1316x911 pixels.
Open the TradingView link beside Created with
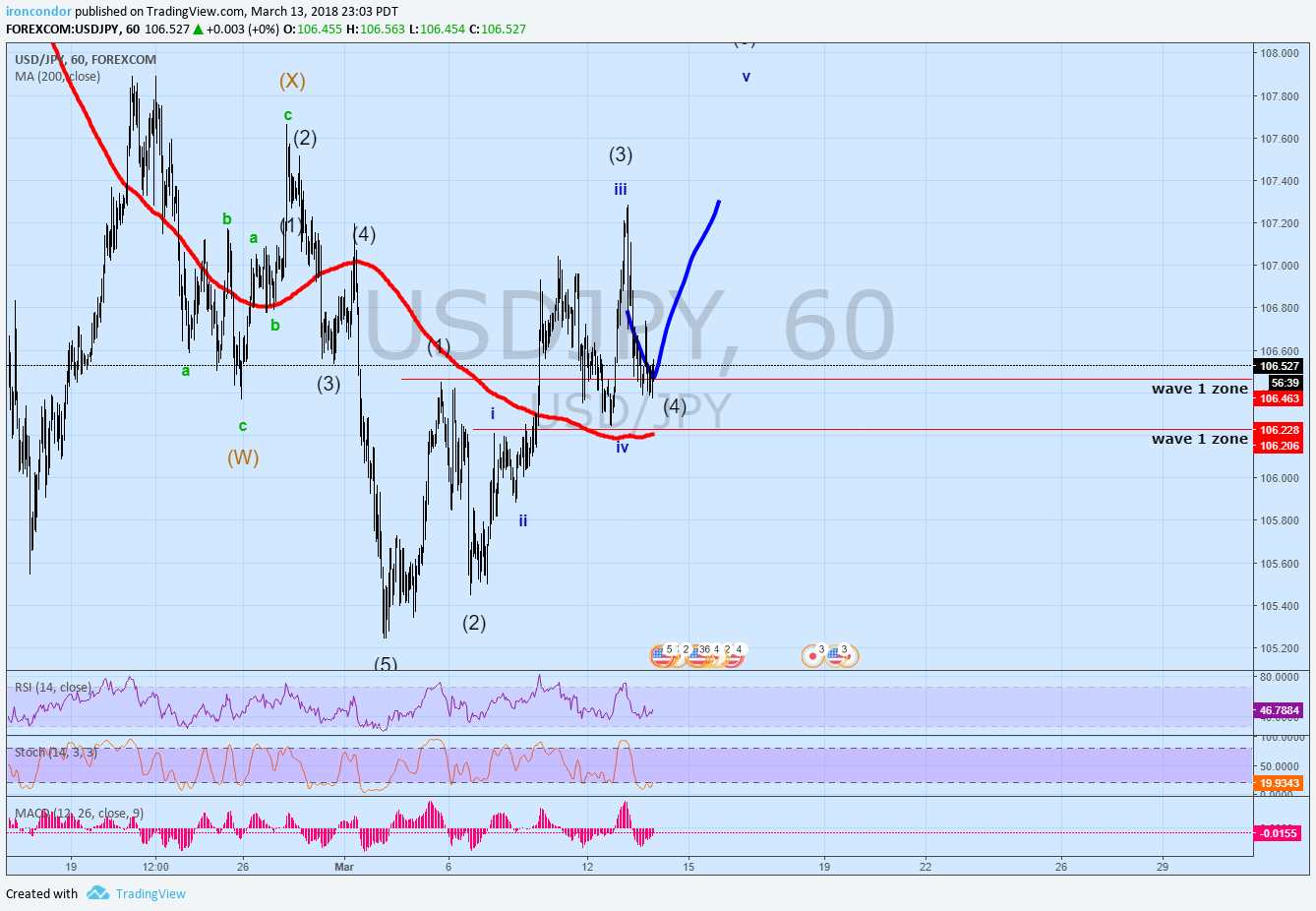150,893
